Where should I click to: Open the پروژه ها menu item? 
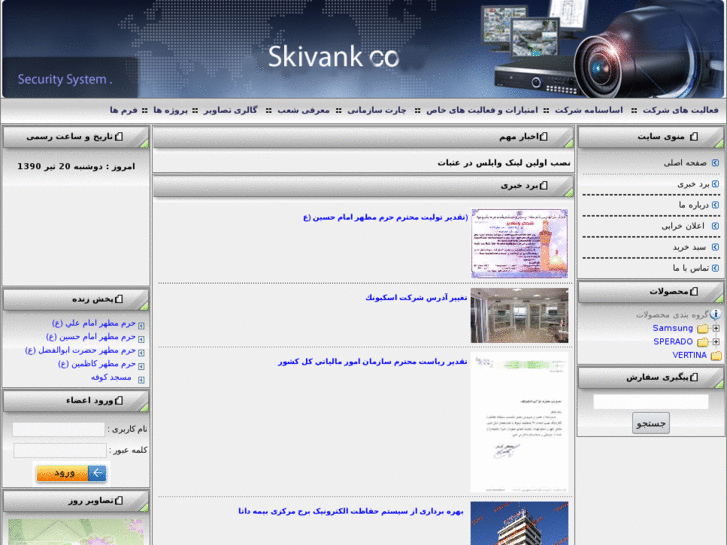[x=170, y=110]
